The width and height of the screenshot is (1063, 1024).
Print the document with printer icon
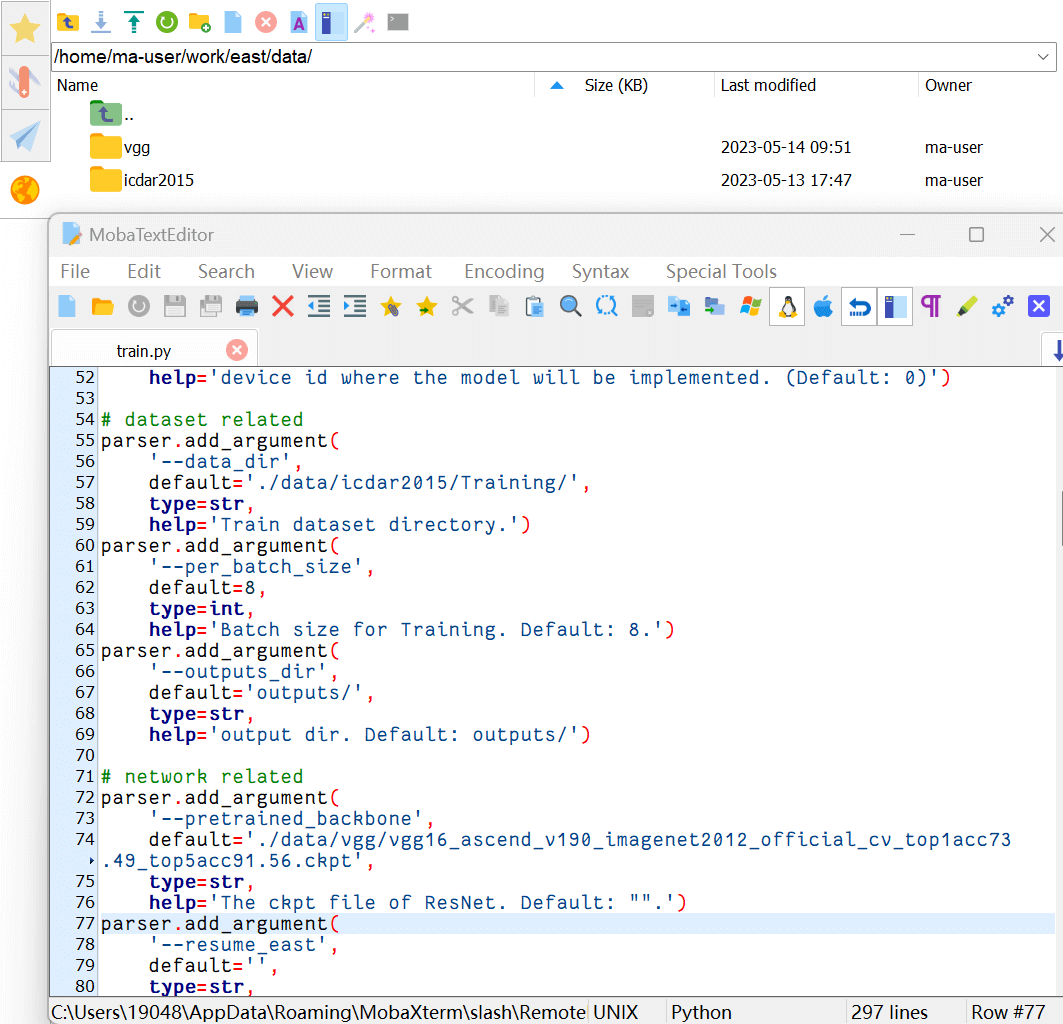[x=247, y=307]
